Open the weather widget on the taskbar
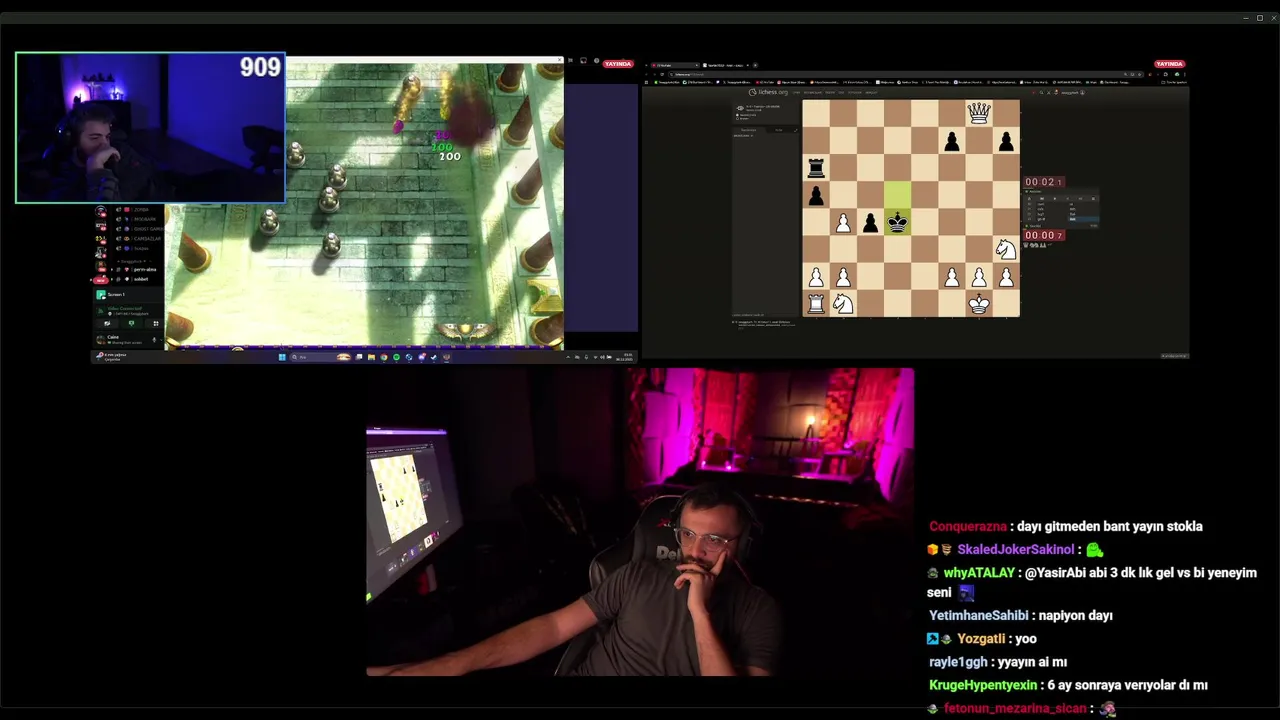The width and height of the screenshot is (1280, 720). (x=112, y=357)
